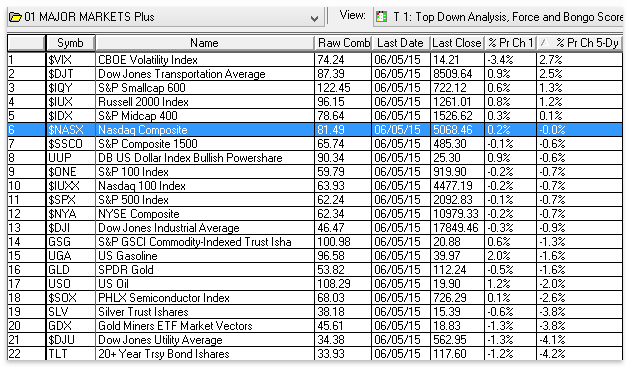This screenshot has width=630, height=367.
Task: Select the $IUX symbol cell
Action: [71, 102]
